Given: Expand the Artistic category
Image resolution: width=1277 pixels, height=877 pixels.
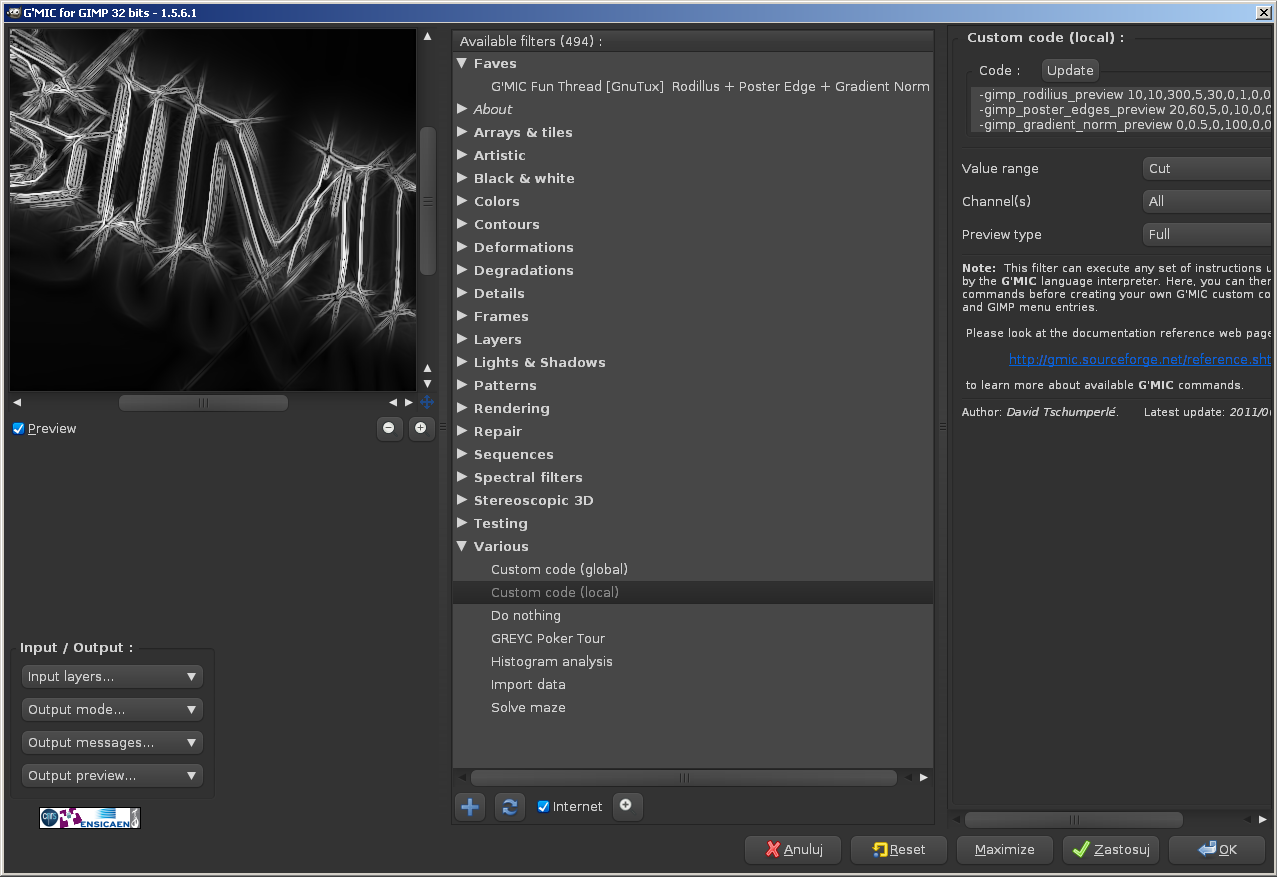Looking at the screenshot, I should click(x=462, y=155).
